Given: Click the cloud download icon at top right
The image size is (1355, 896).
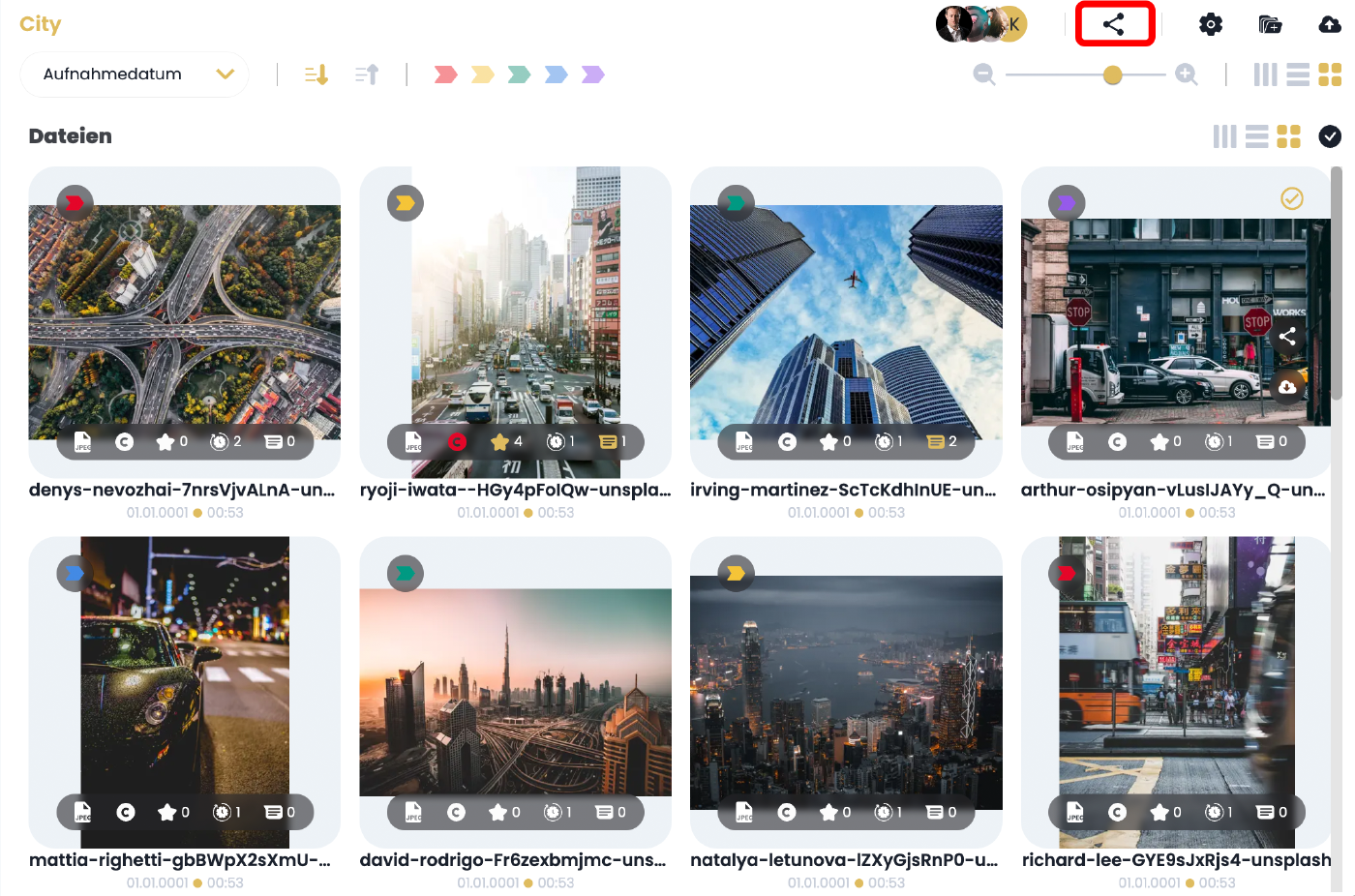Looking at the screenshot, I should coord(1331,24).
